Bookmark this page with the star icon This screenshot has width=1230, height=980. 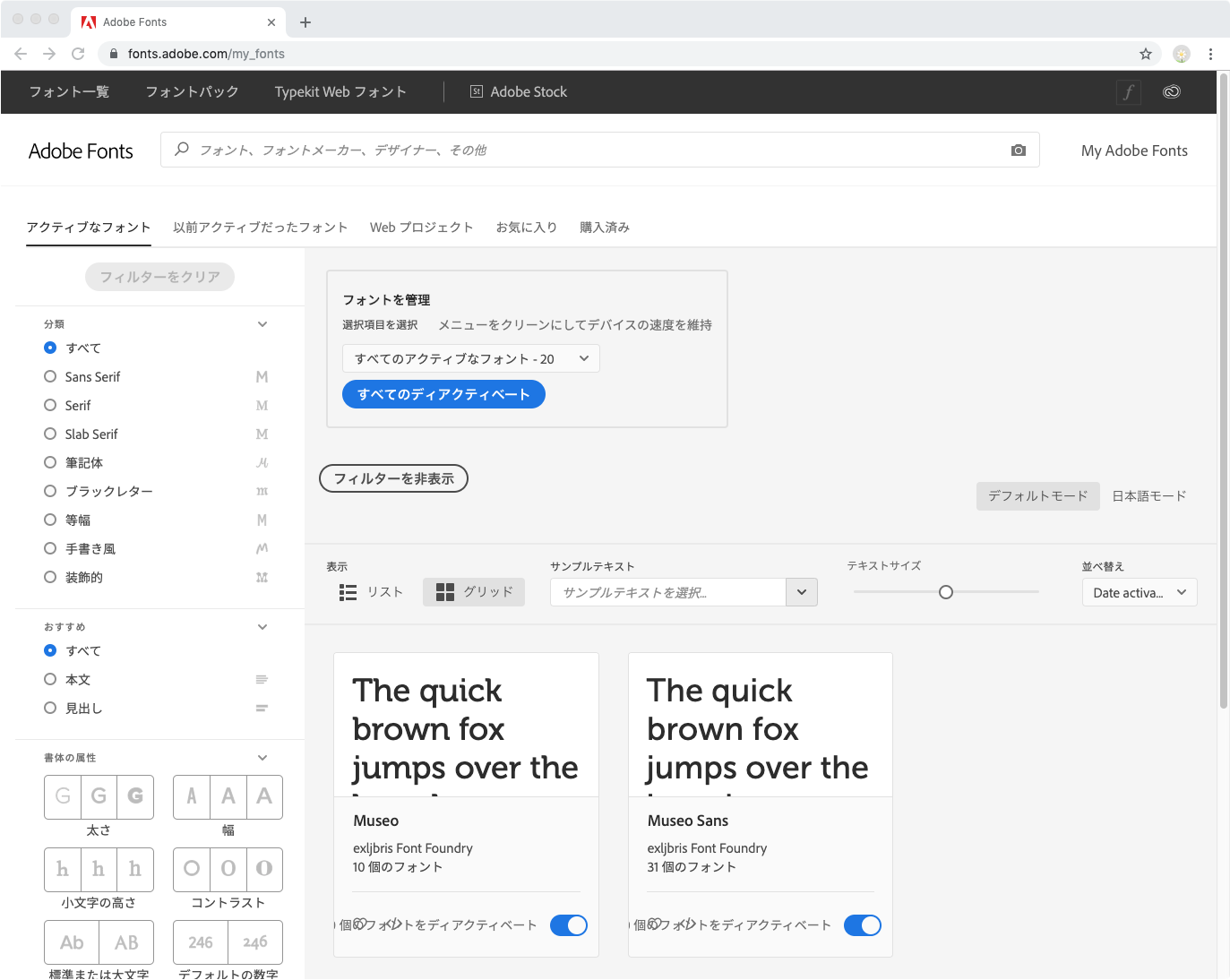tap(1145, 54)
